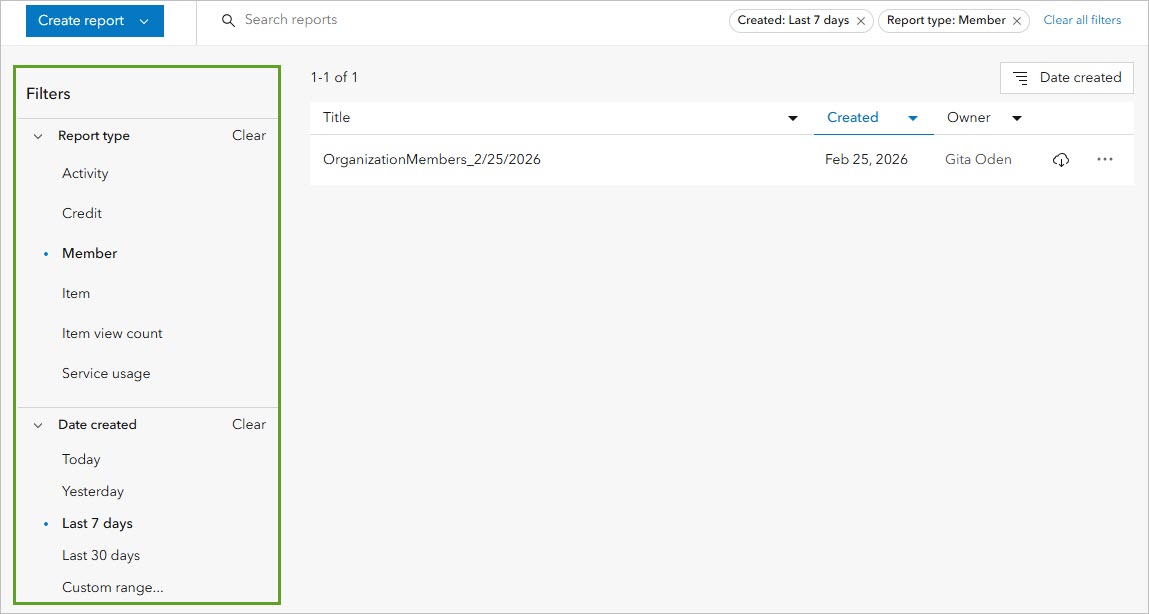Select the Activity report type filter

85,173
